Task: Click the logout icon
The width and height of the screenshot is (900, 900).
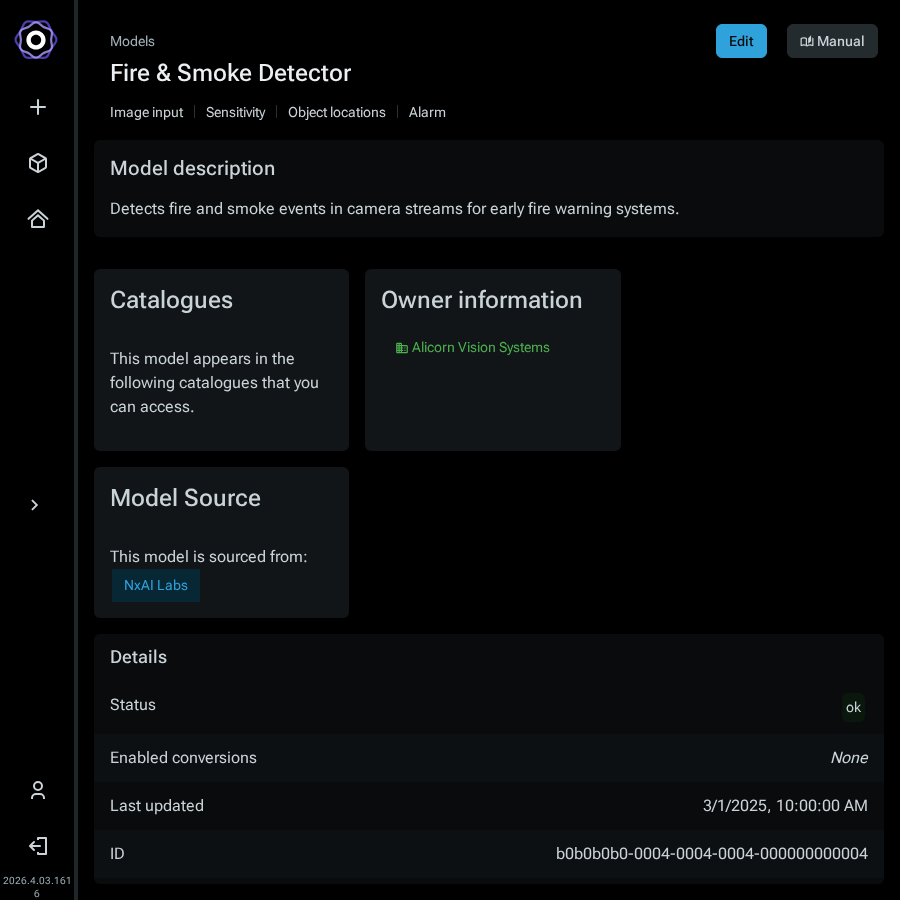Action: (x=38, y=846)
